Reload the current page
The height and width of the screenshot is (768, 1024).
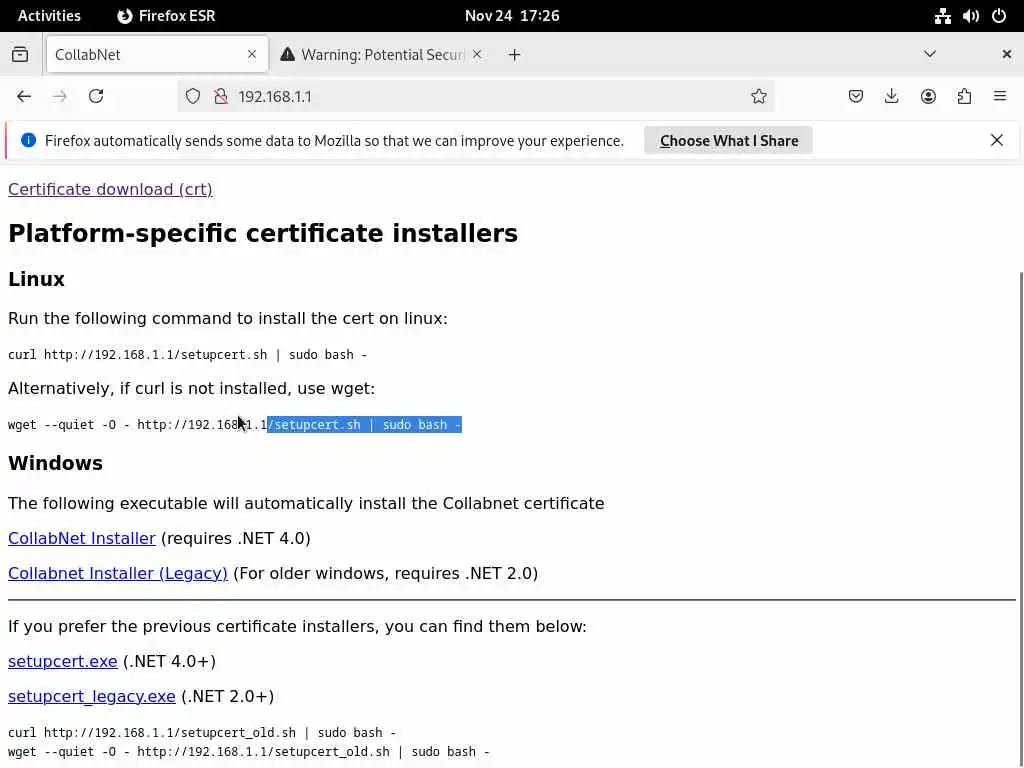tap(96, 97)
